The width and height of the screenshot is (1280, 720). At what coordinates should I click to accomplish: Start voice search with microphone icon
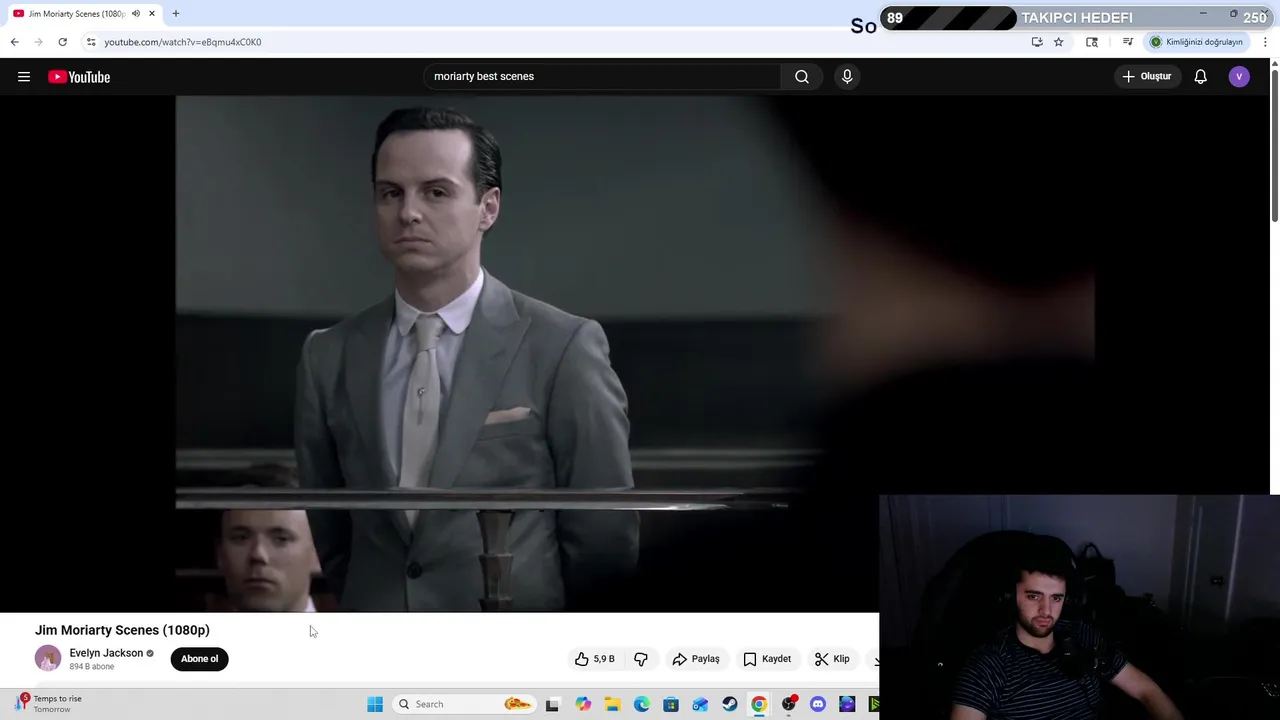click(x=847, y=76)
